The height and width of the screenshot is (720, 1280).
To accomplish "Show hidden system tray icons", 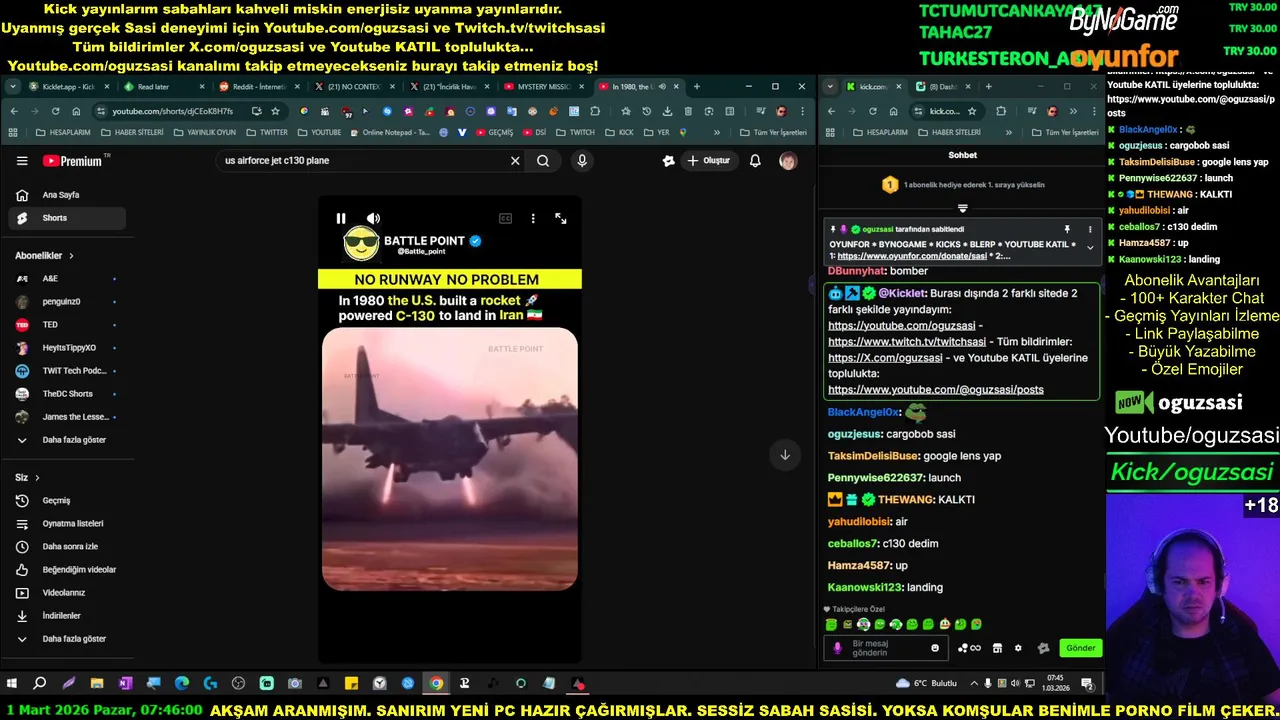I will click(x=975, y=684).
